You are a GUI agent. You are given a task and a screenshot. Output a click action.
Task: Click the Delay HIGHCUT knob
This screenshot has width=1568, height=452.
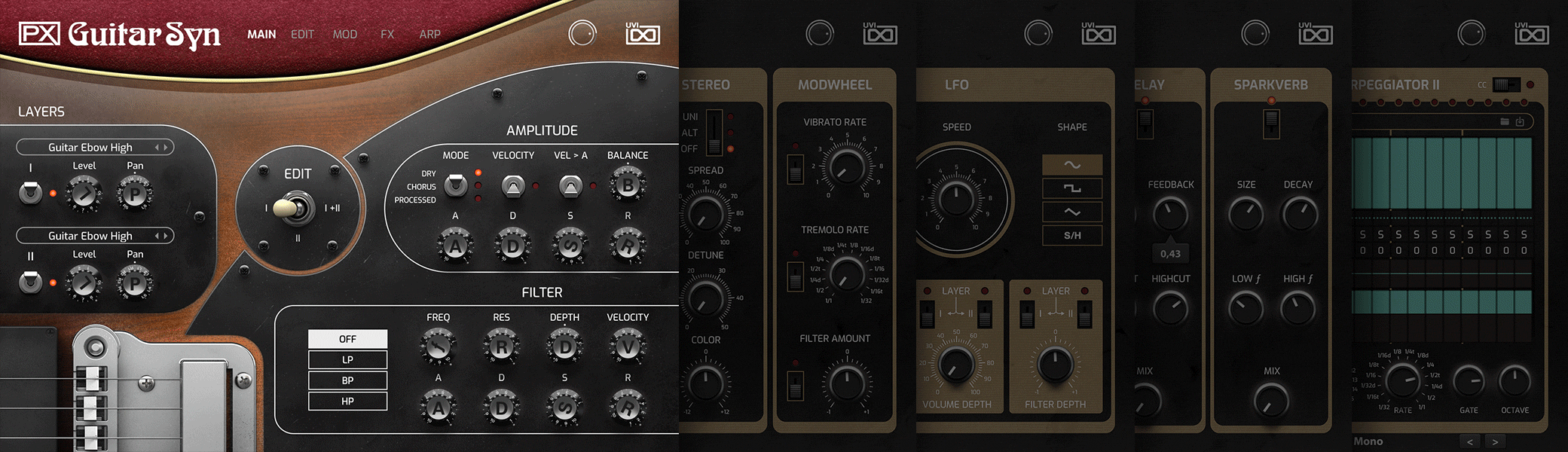(1170, 307)
